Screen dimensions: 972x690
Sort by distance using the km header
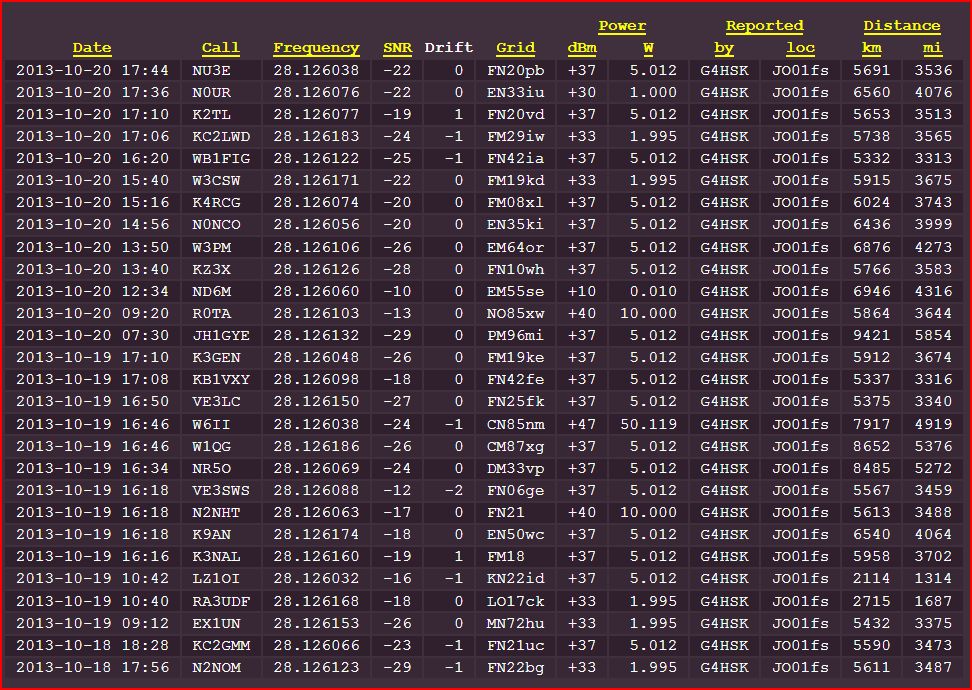pyautogui.click(x=871, y=48)
